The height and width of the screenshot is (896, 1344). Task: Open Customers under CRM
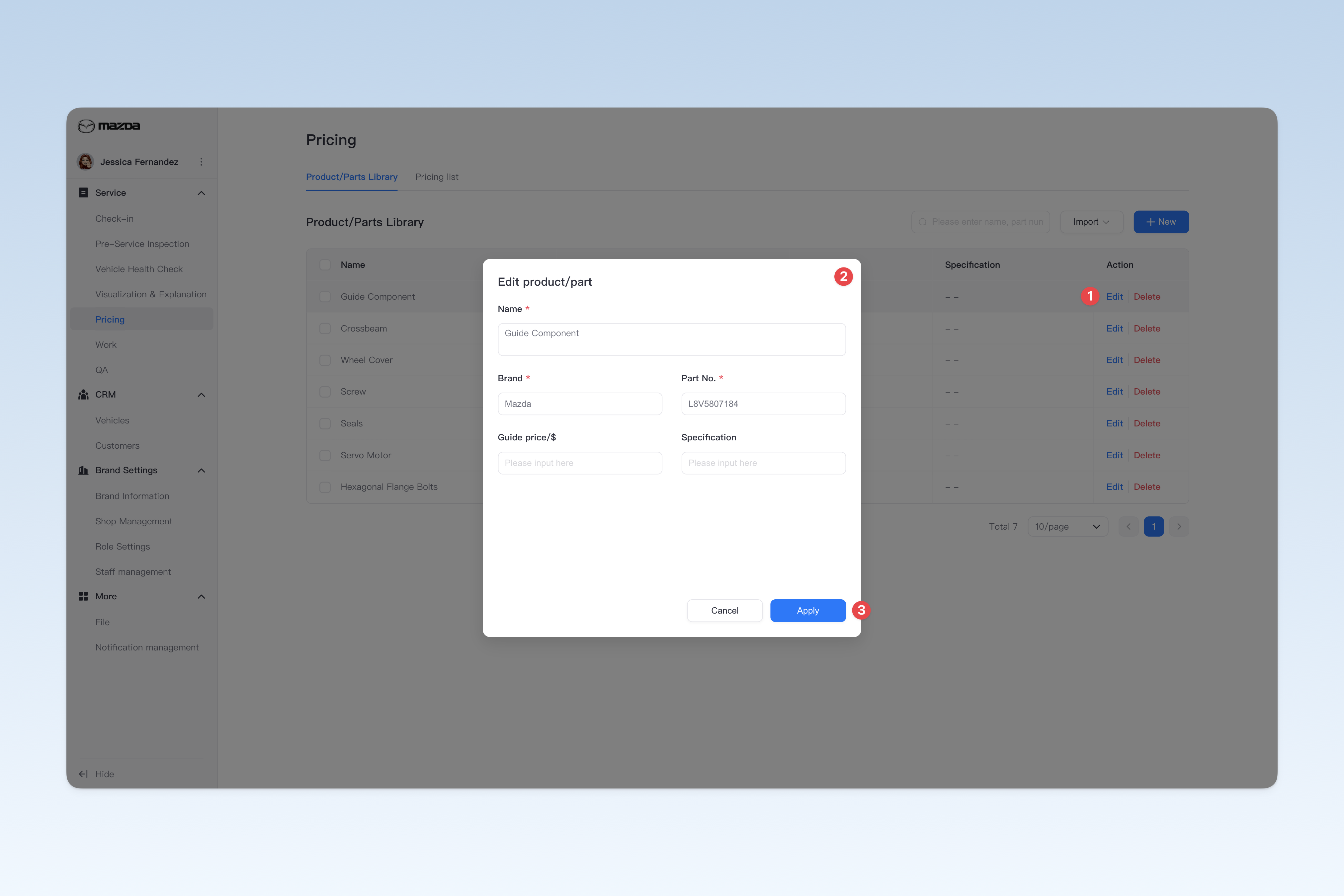[x=117, y=446]
